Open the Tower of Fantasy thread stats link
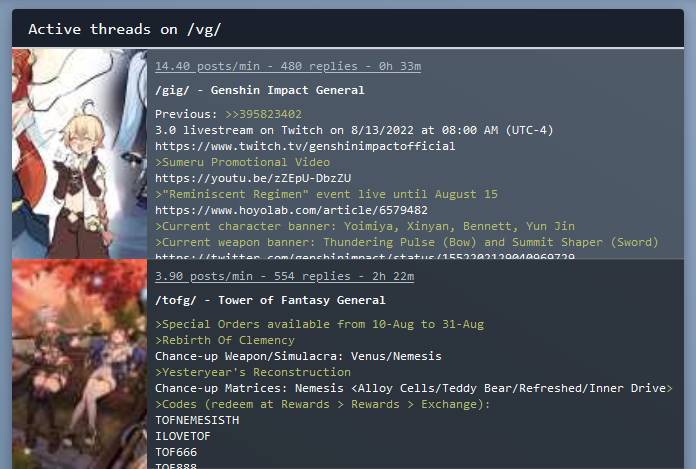The height and width of the screenshot is (469, 696). 285,276
